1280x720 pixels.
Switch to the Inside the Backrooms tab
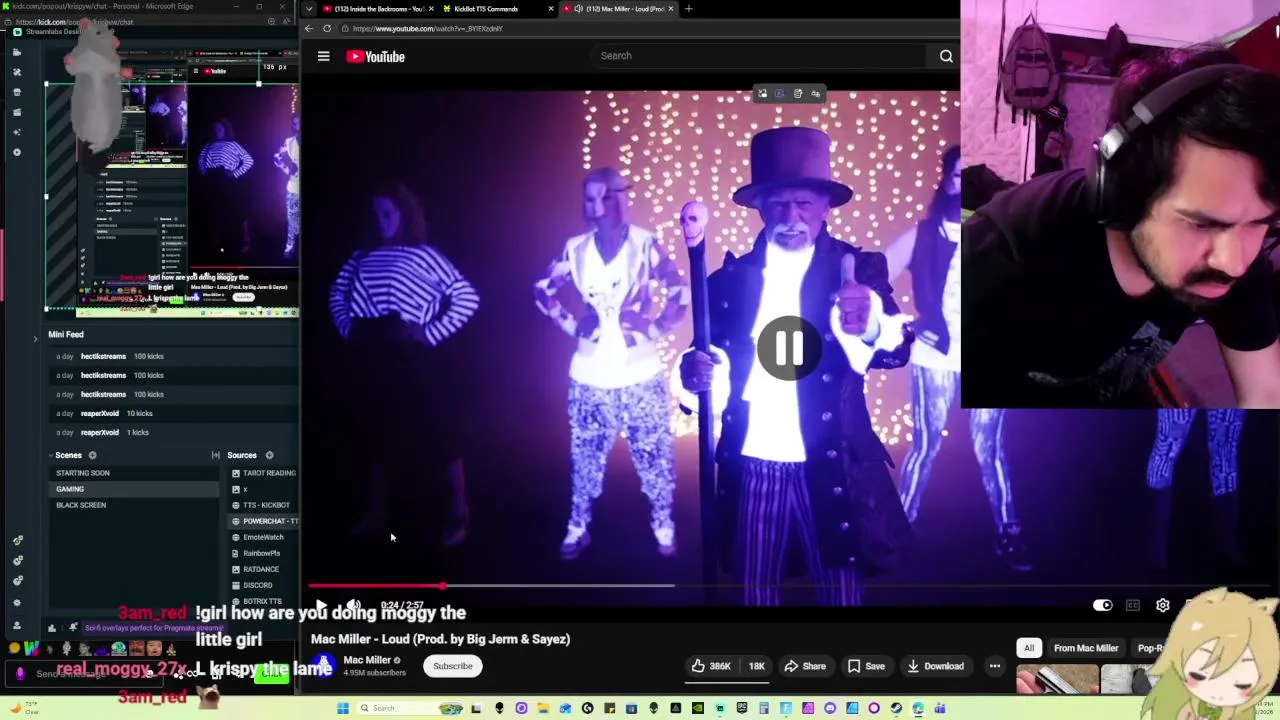coord(378,9)
